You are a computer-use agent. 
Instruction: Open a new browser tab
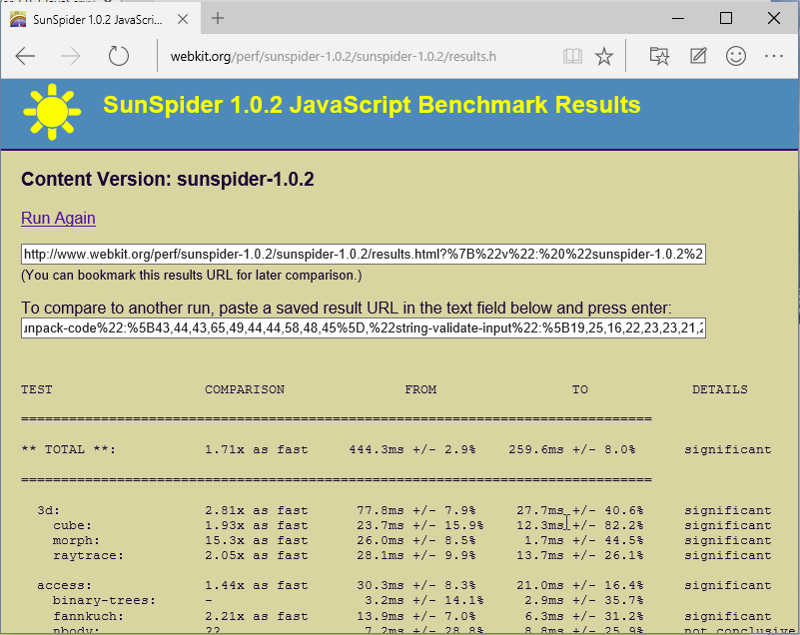click(x=217, y=18)
